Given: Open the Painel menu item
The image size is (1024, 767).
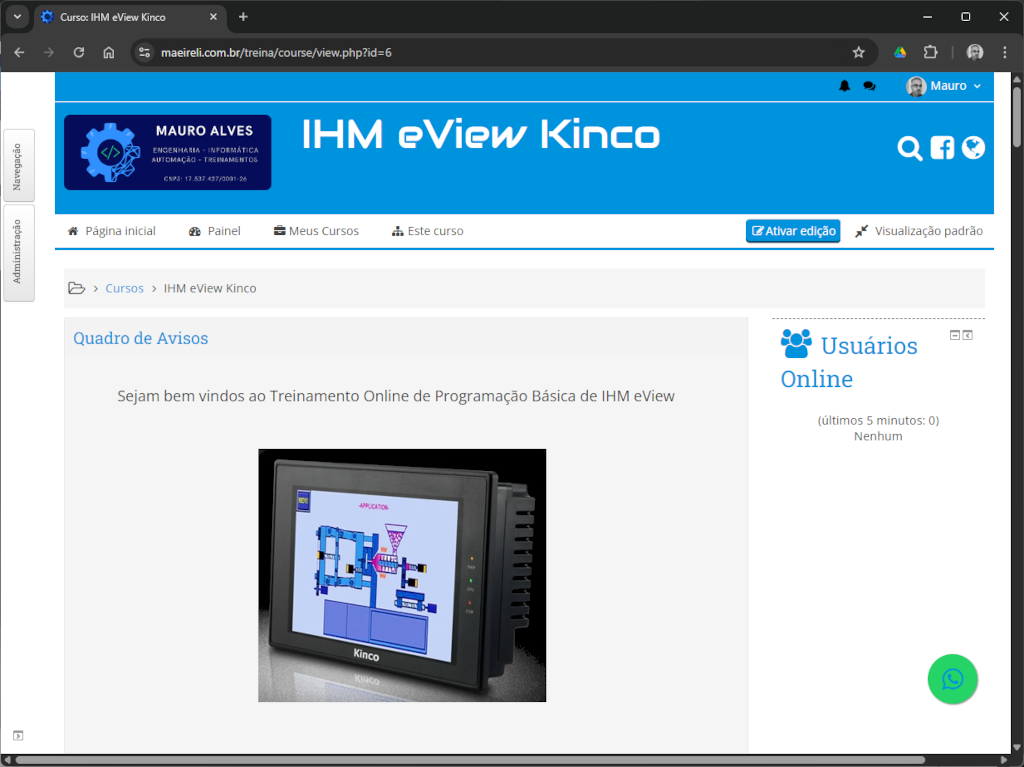Looking at the screenshot, I should (214, 231).
